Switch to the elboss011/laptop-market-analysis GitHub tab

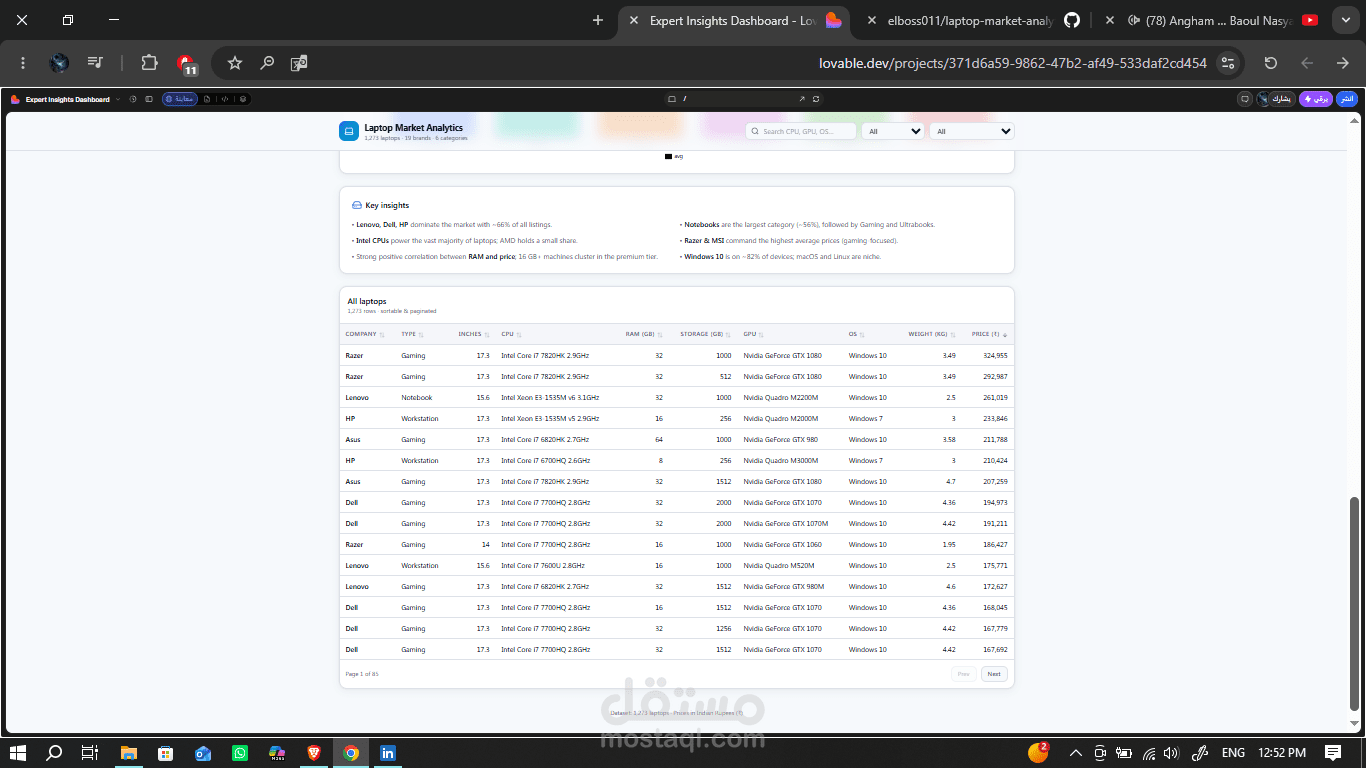pos(970,20)
